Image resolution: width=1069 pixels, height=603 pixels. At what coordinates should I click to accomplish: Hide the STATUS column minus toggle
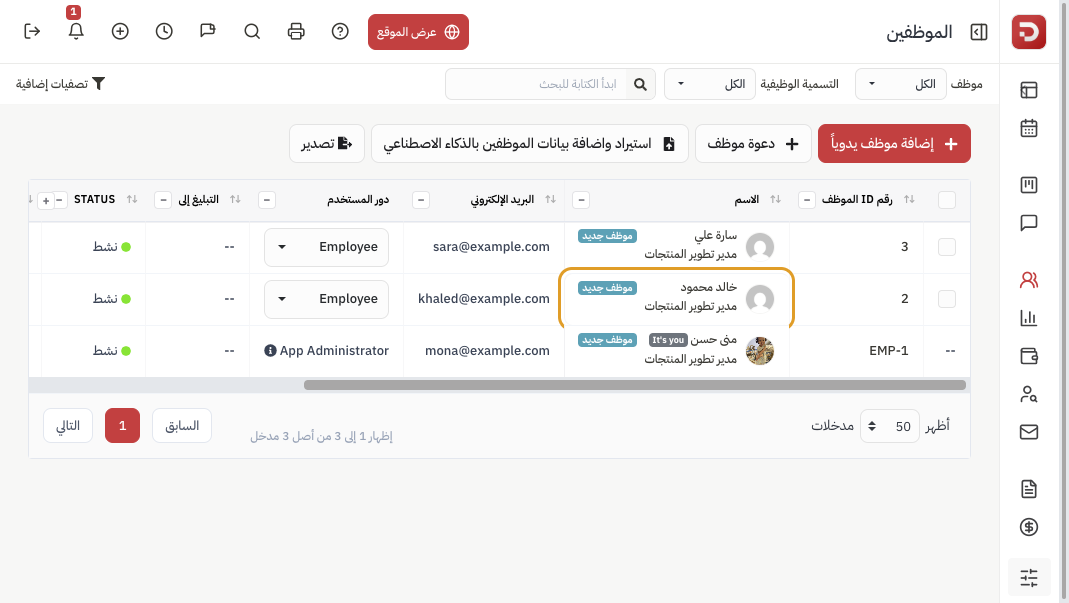60,200
